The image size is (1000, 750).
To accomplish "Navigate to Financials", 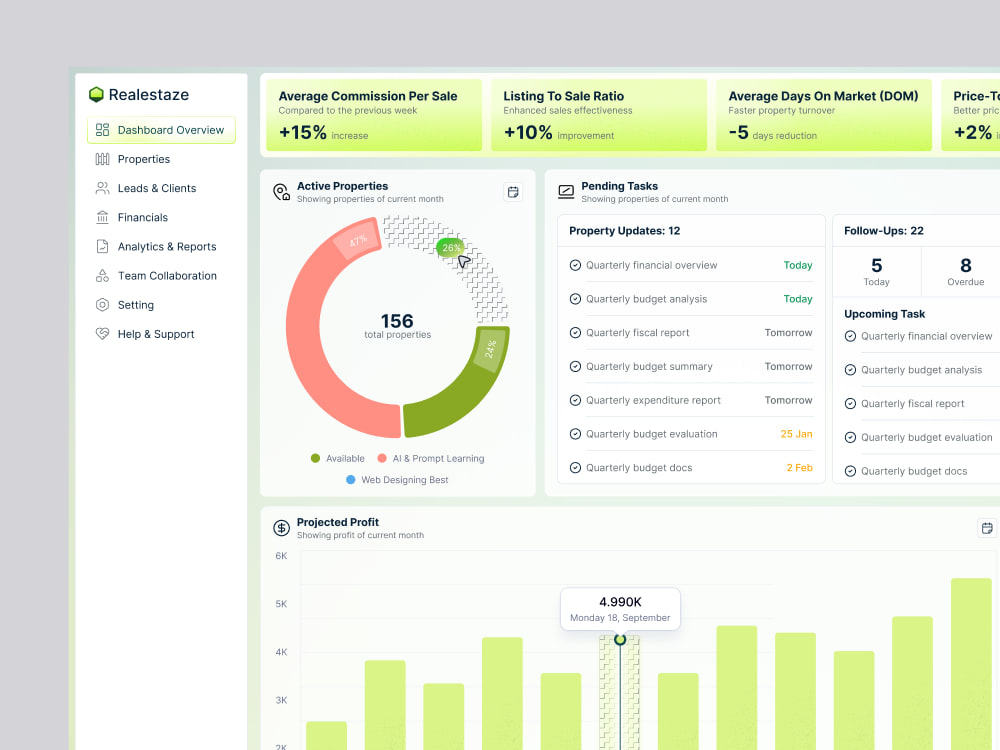I will (143, 217).
